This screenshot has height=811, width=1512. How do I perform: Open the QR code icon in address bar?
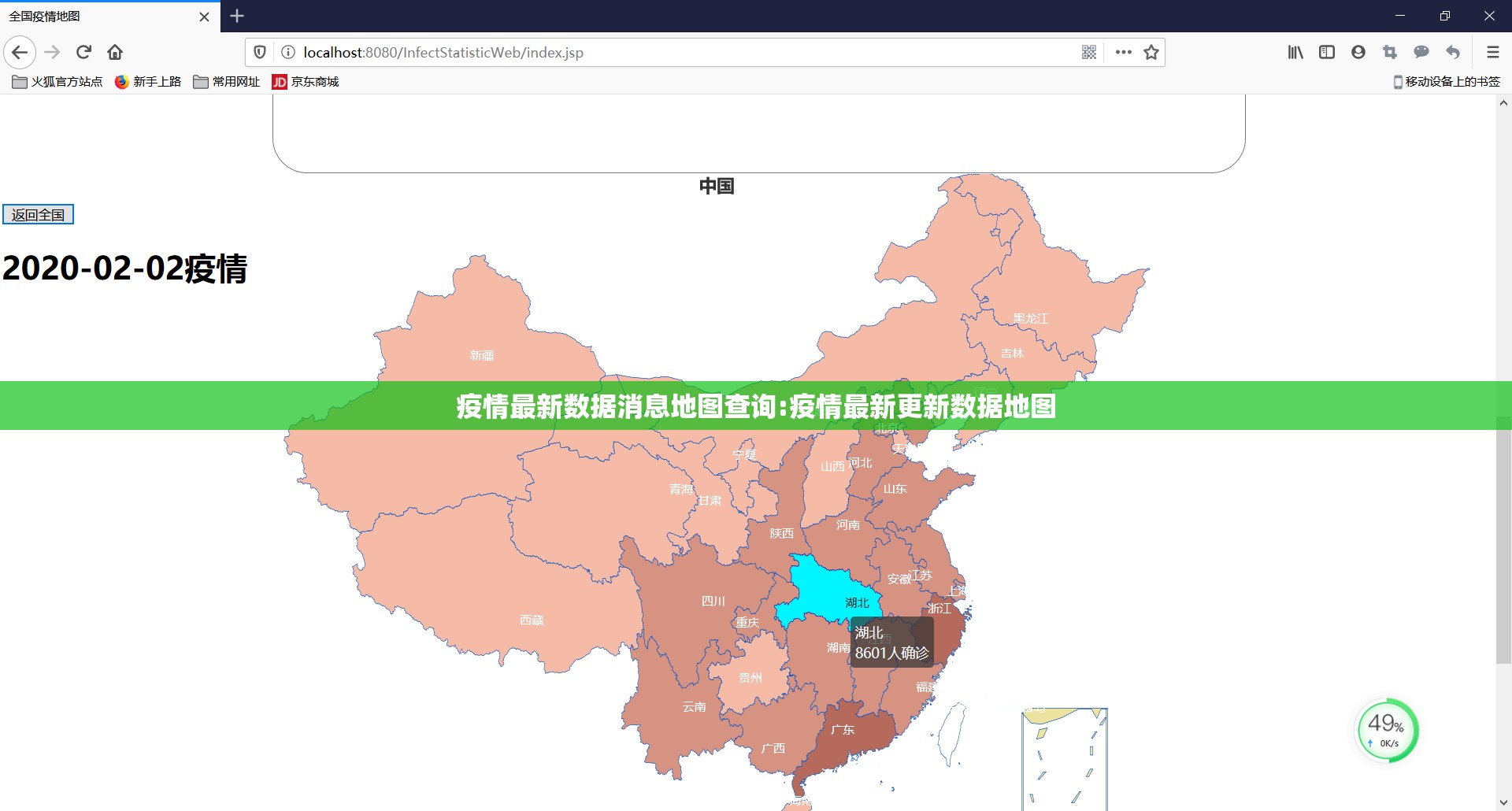tap(1089, 53)
